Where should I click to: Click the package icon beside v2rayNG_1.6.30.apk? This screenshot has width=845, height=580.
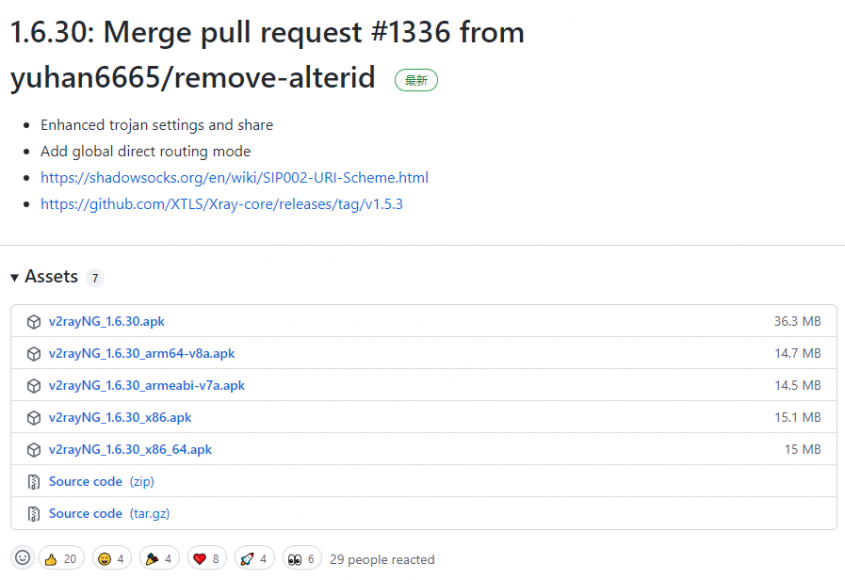[x=33, y=322]
